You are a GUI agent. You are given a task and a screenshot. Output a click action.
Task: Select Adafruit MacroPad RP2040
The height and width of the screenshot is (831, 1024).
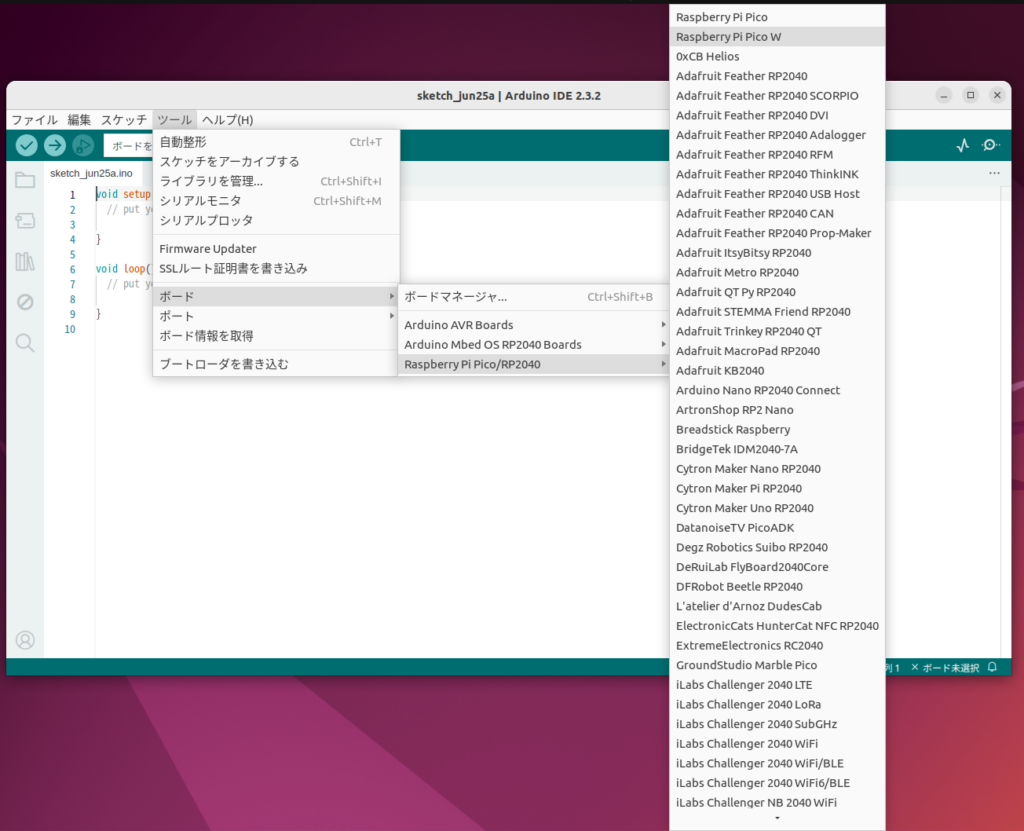[x=777, y=351]
